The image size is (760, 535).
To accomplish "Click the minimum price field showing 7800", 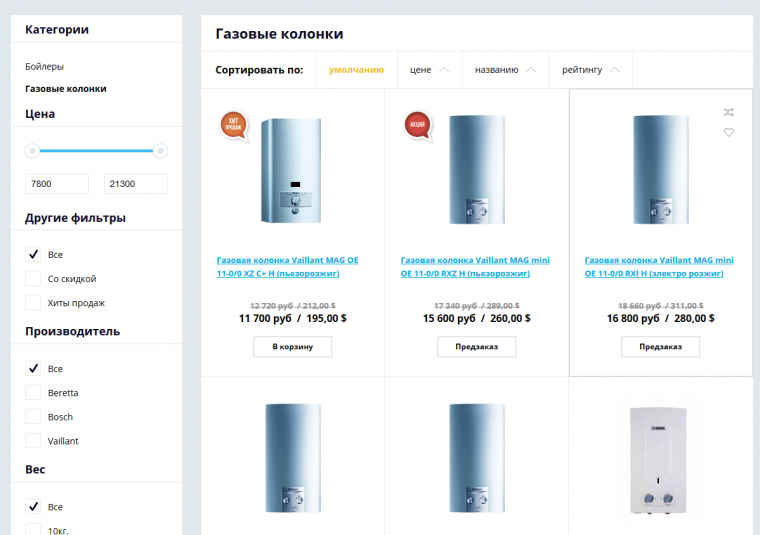I will tap(57, 184).
